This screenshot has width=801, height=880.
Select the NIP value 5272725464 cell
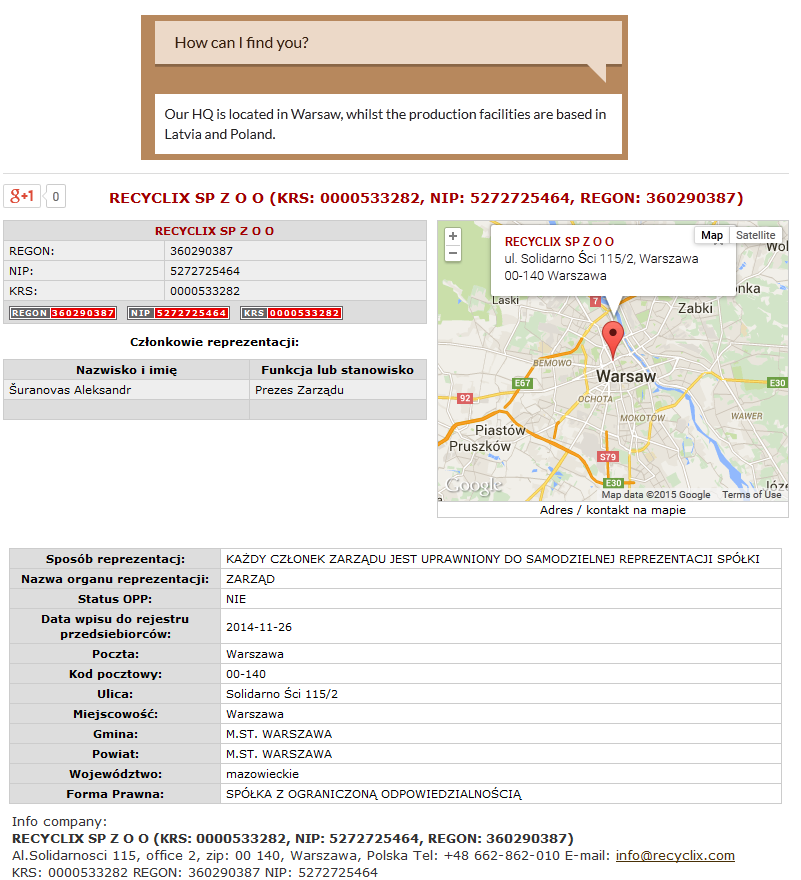point(295,271)
